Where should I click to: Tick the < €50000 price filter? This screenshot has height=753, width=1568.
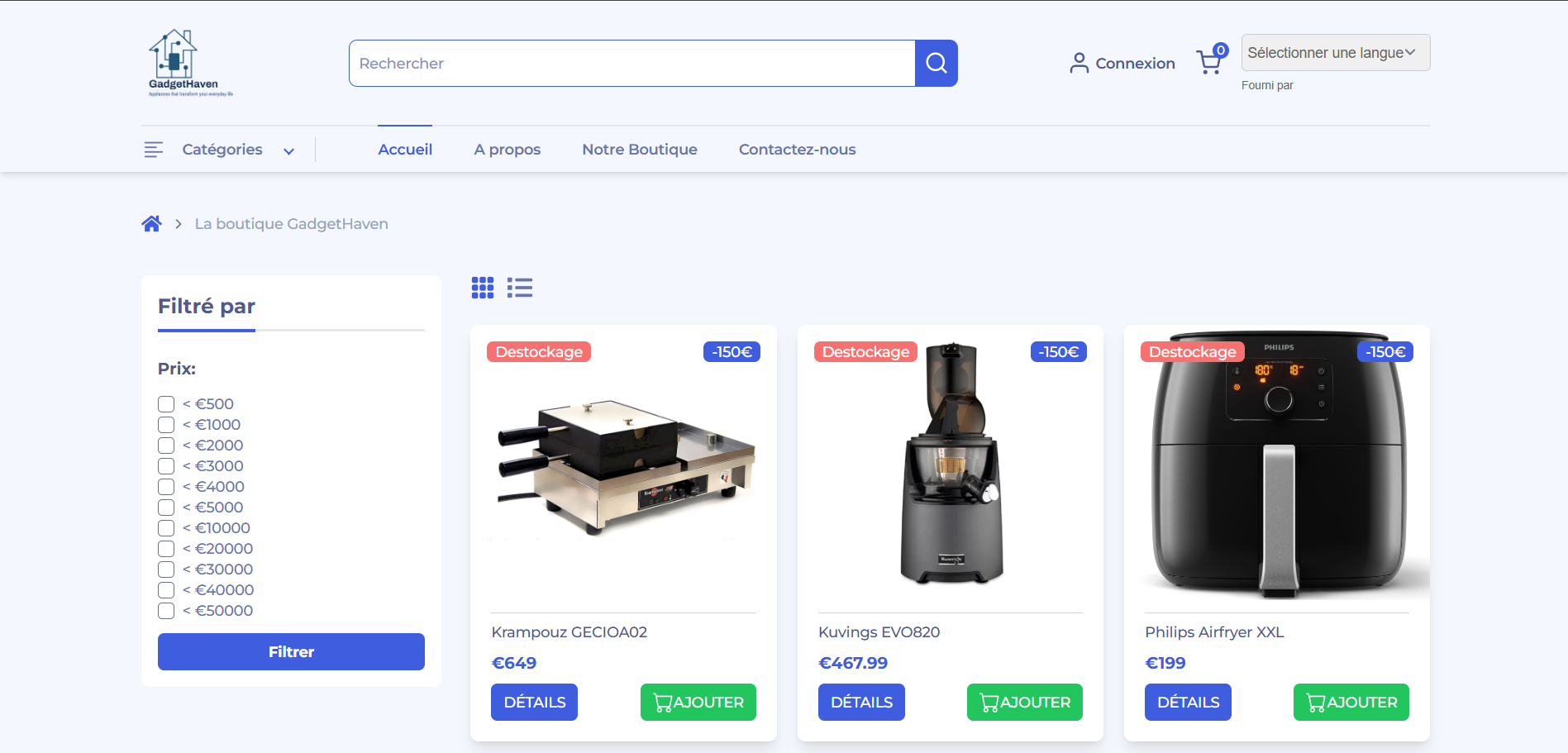click(166, 611)
